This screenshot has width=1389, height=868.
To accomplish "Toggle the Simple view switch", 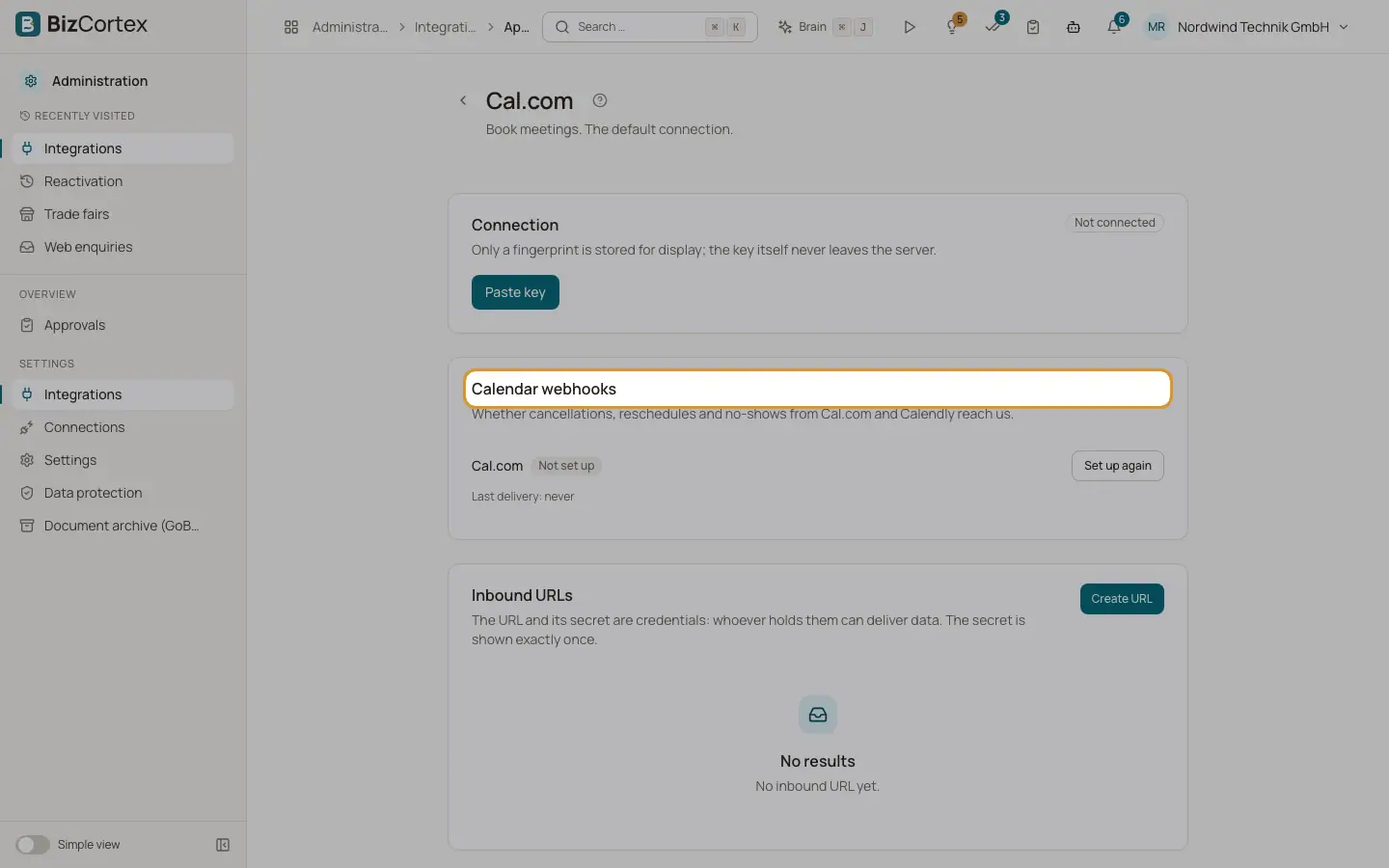I will (32, 845).
